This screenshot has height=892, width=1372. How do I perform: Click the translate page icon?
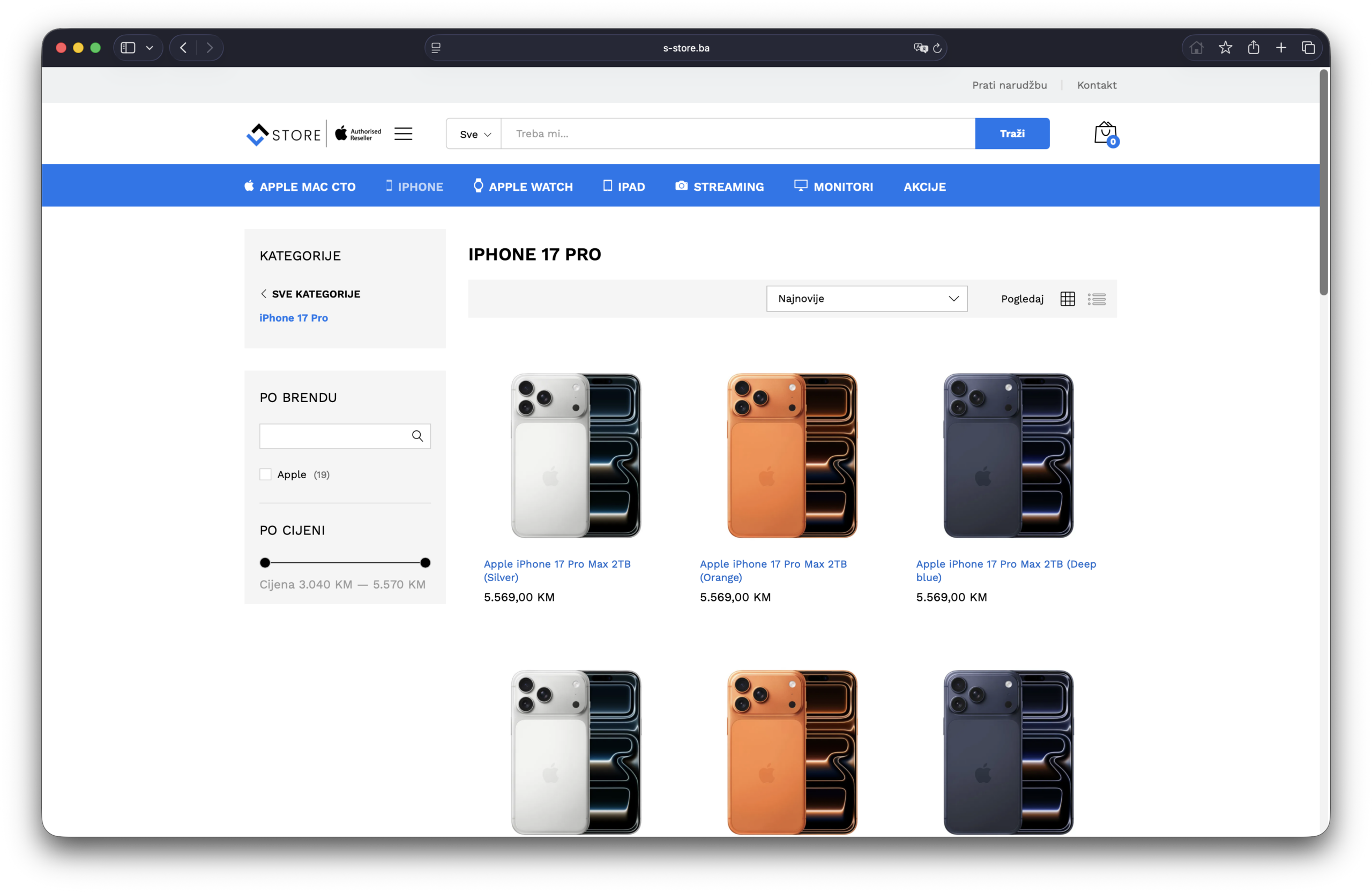(920, 48)
